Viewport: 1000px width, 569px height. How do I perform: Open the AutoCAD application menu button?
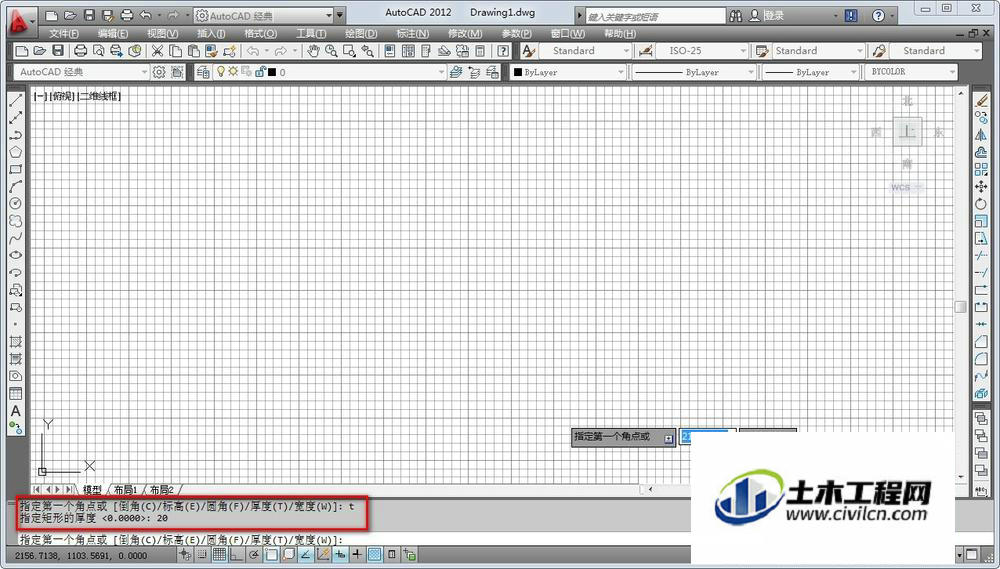22,20
